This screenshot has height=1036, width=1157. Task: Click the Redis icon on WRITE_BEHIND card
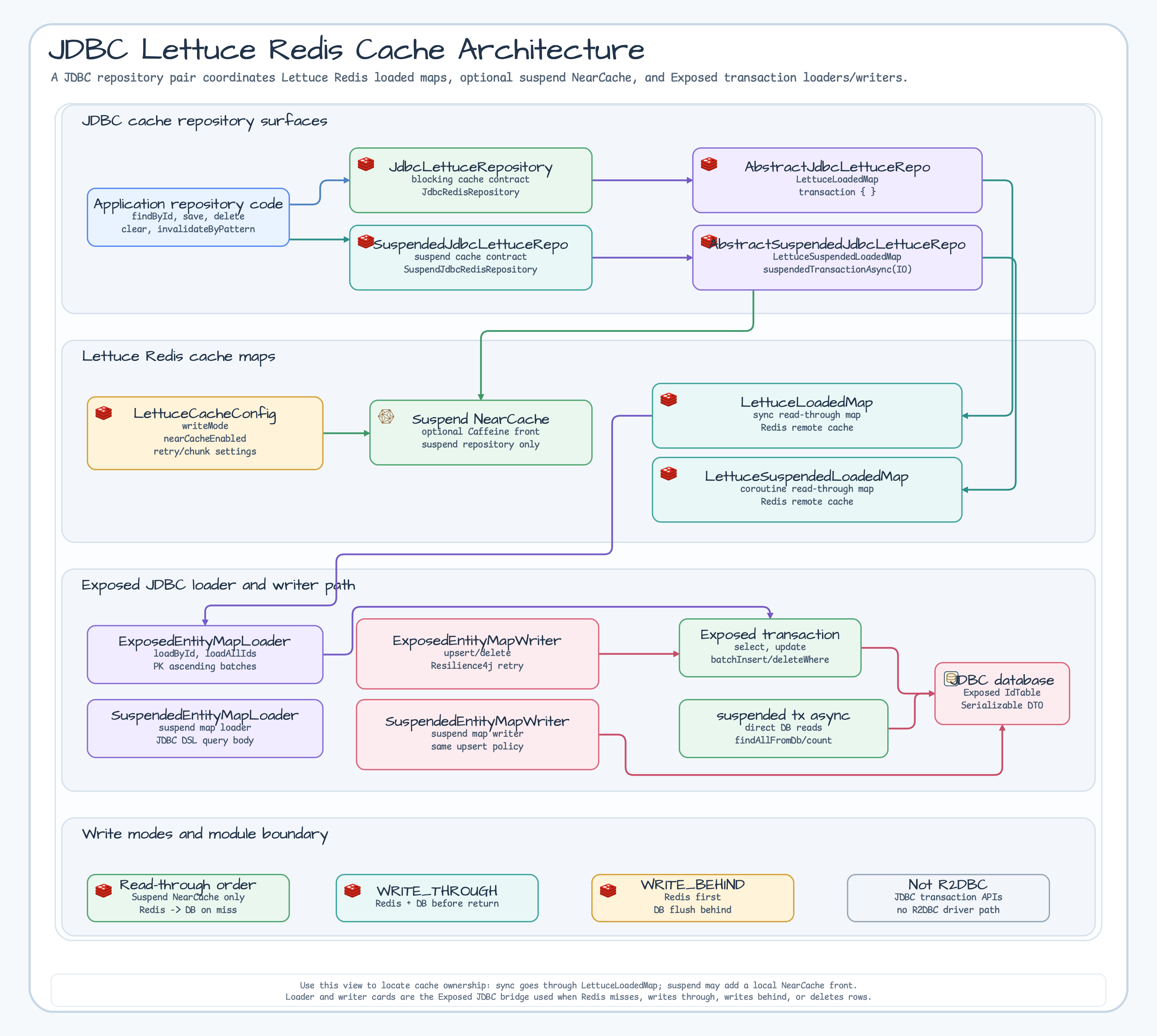pos(608,890)
